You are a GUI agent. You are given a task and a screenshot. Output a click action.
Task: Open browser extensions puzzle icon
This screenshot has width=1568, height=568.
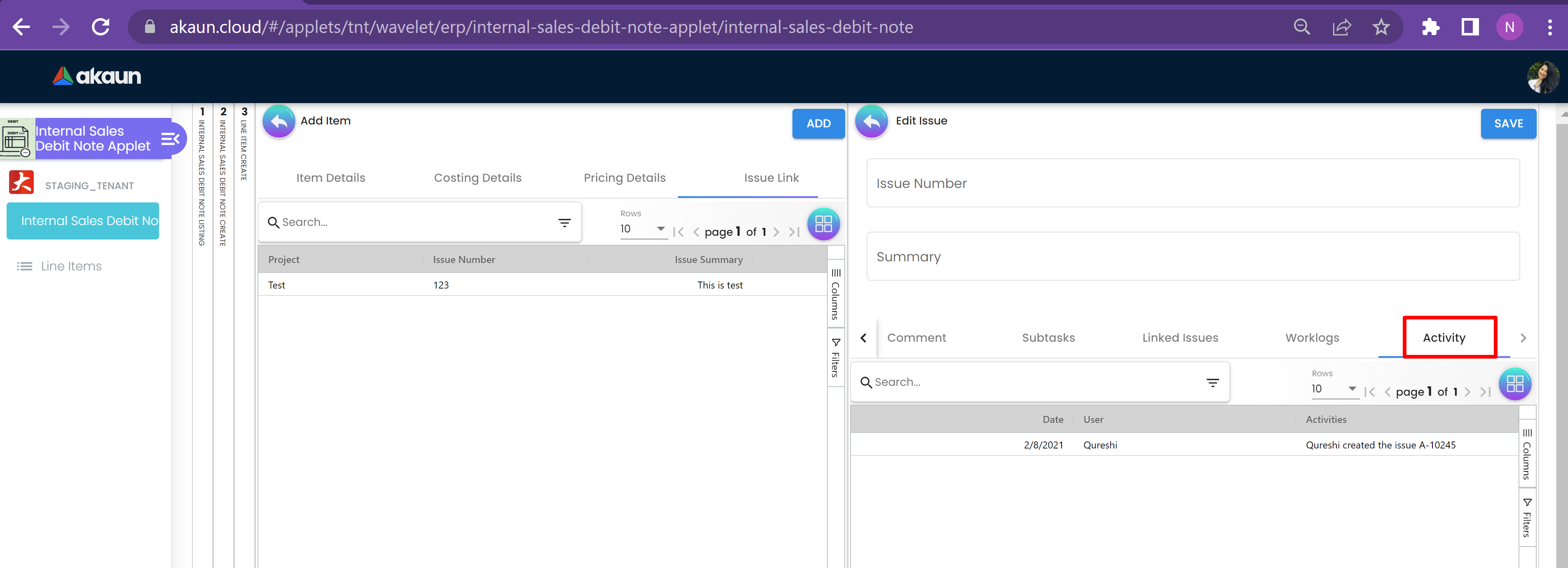(1430, 27)
